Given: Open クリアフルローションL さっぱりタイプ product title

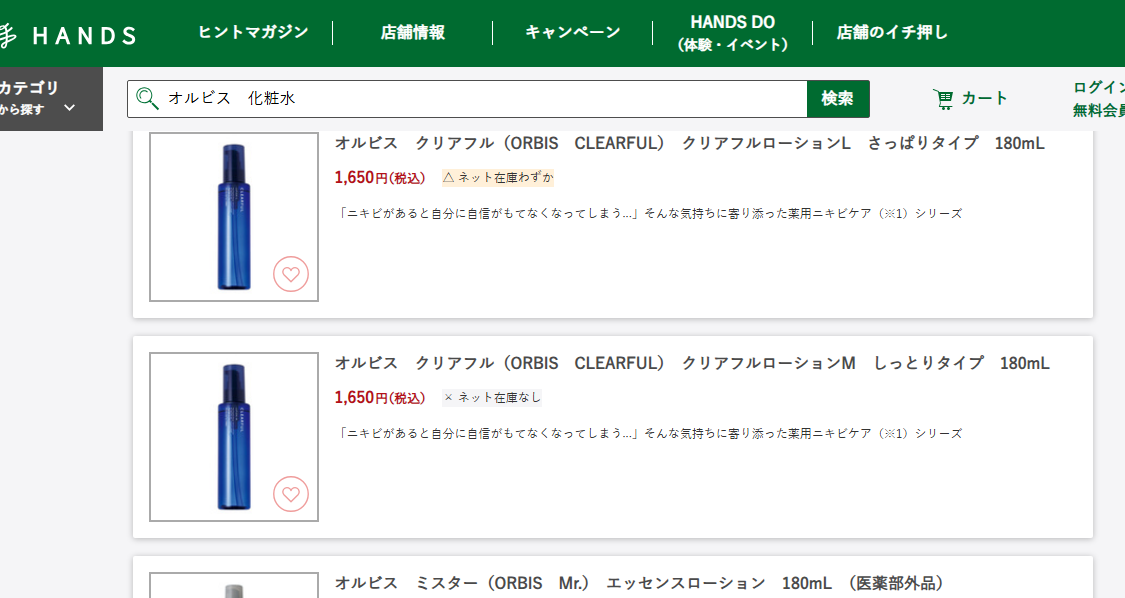Looking at the screenshot, I should tap(689, 143).
